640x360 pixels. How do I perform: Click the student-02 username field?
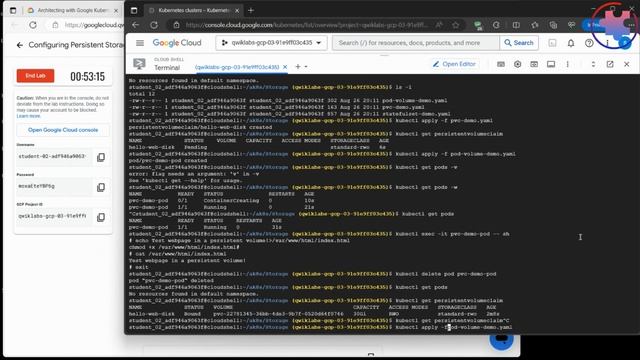pos(53,157)
